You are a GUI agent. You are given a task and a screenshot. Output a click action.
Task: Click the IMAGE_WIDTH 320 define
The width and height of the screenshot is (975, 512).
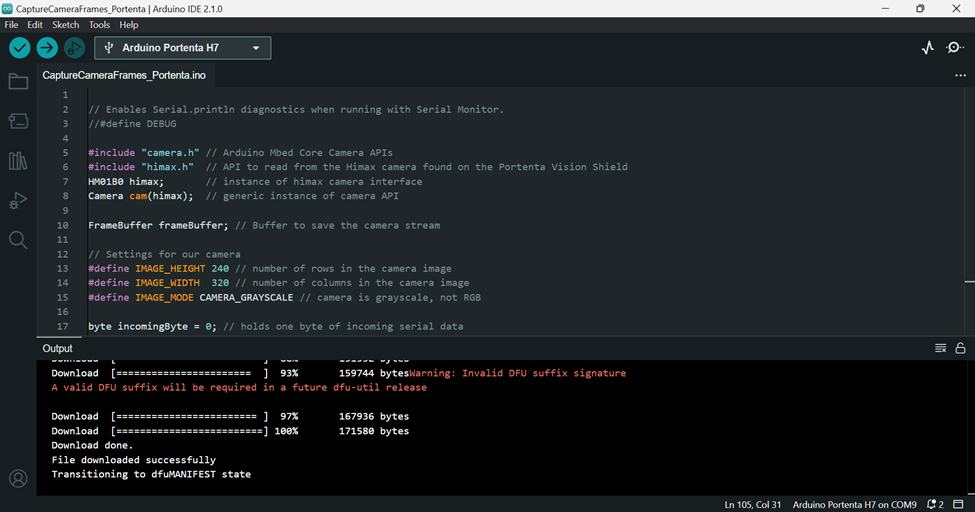(x=279, y=283)
